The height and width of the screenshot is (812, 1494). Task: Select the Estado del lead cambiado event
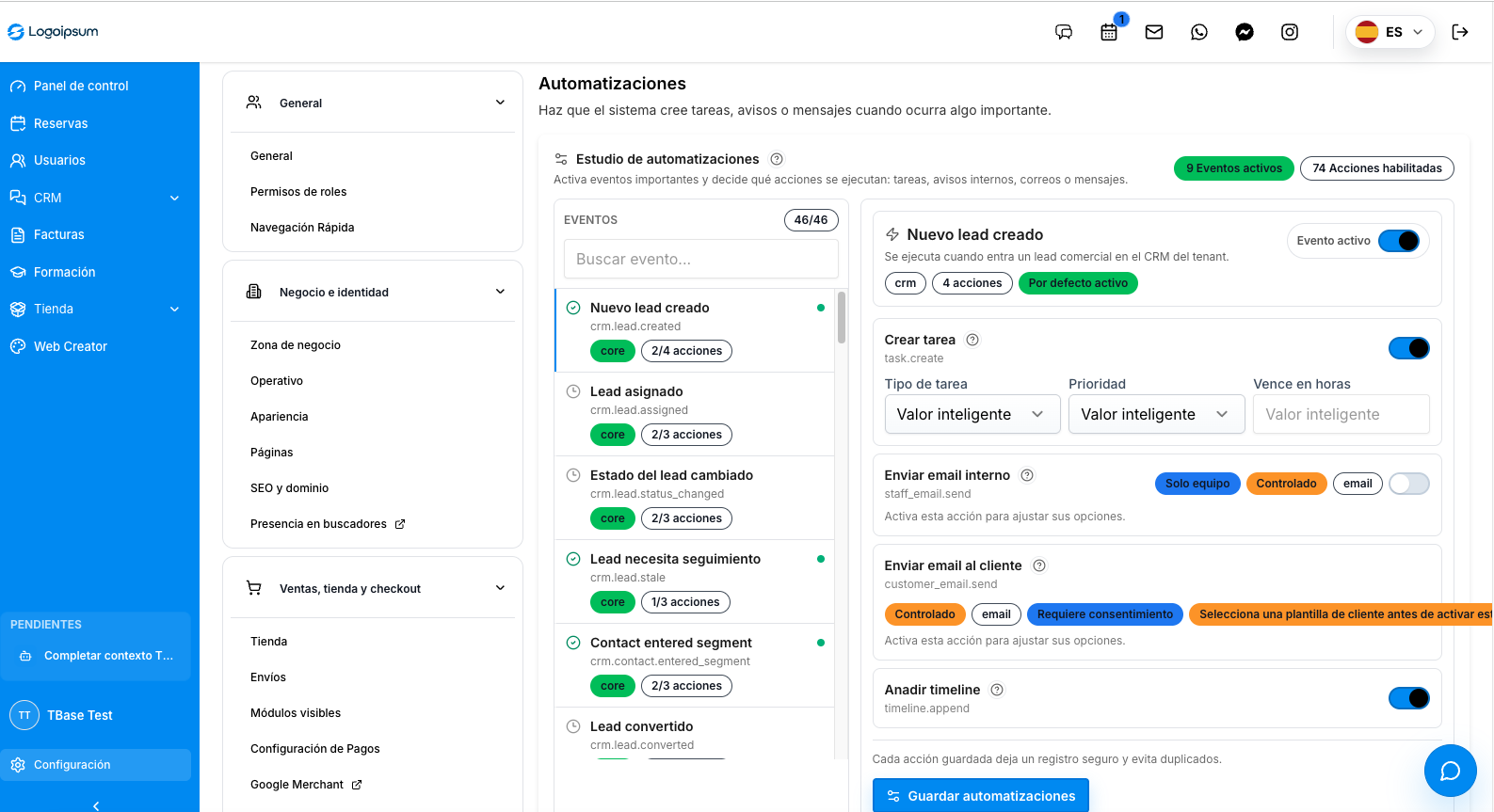695,498
